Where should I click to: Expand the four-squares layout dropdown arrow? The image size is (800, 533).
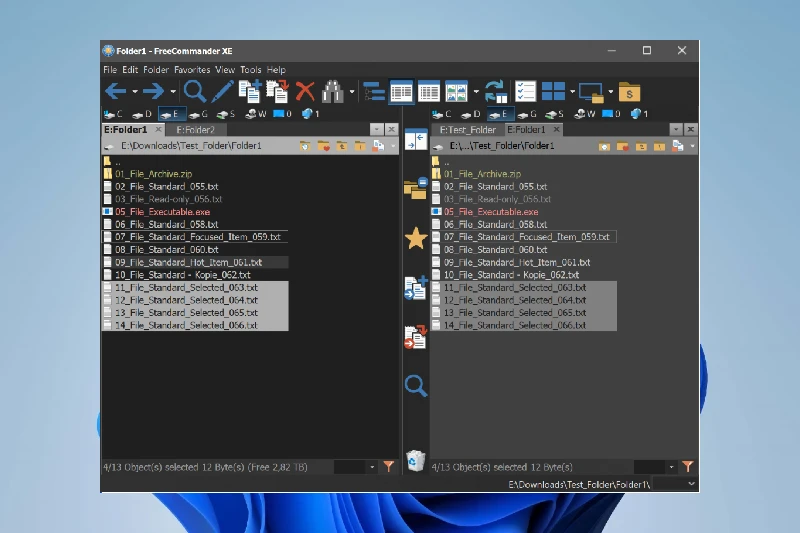(x=572, y=92)
